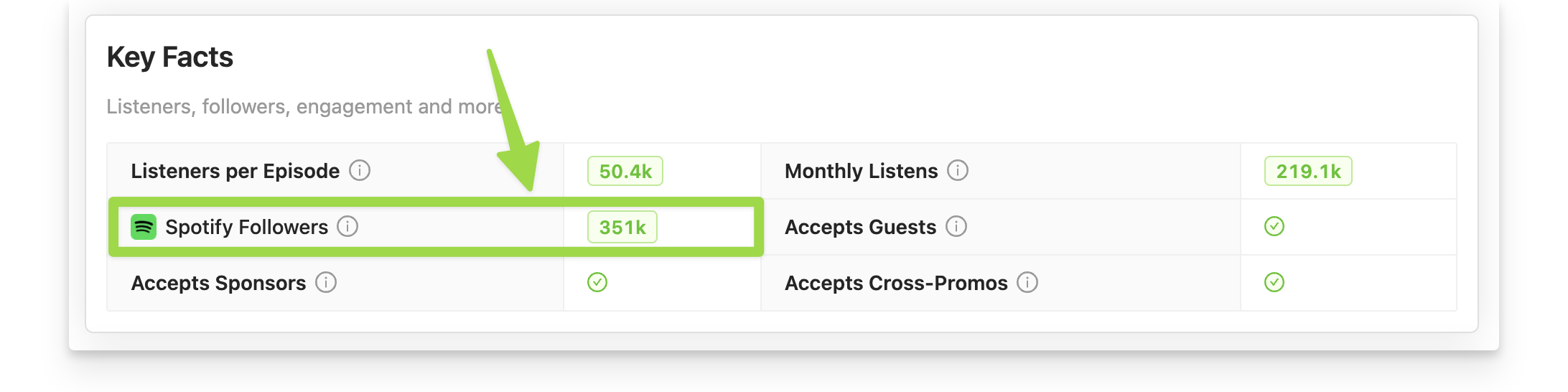Click the Listeners per Episode label
The height and width of the screenshot is (392, 1568).
tap(235, 172)
